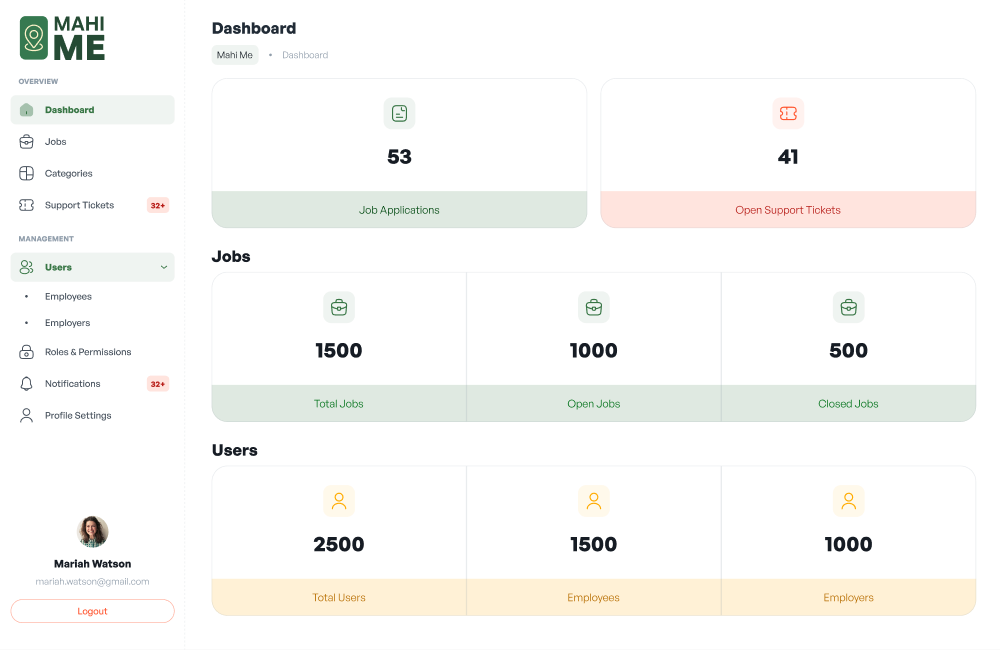Go to Profile Settings
The image size is (1000, 650).
tap(92, 416)
